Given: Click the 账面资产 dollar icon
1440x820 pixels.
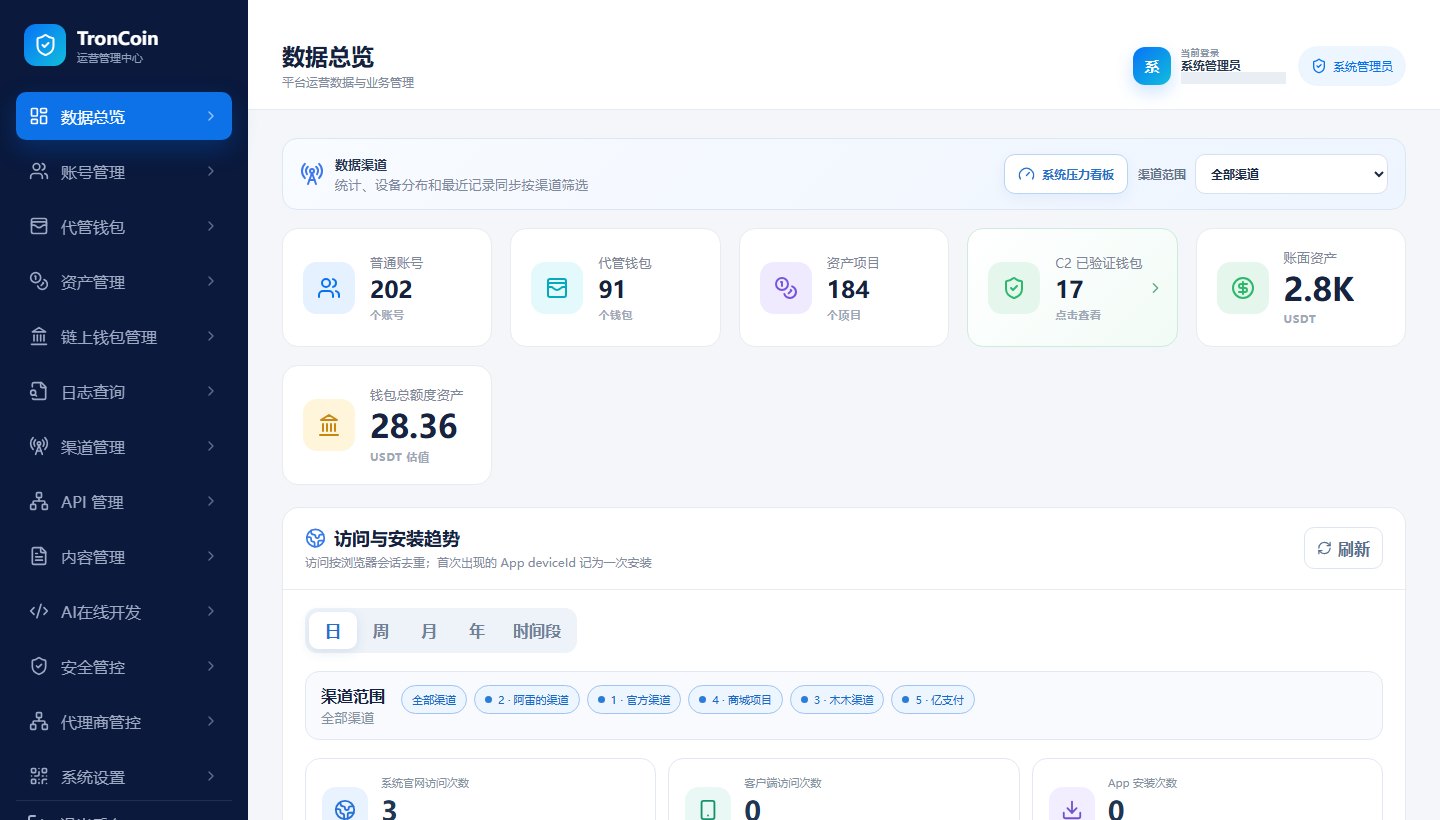Looking at the screenshot, I should (x=1243, y=288).
